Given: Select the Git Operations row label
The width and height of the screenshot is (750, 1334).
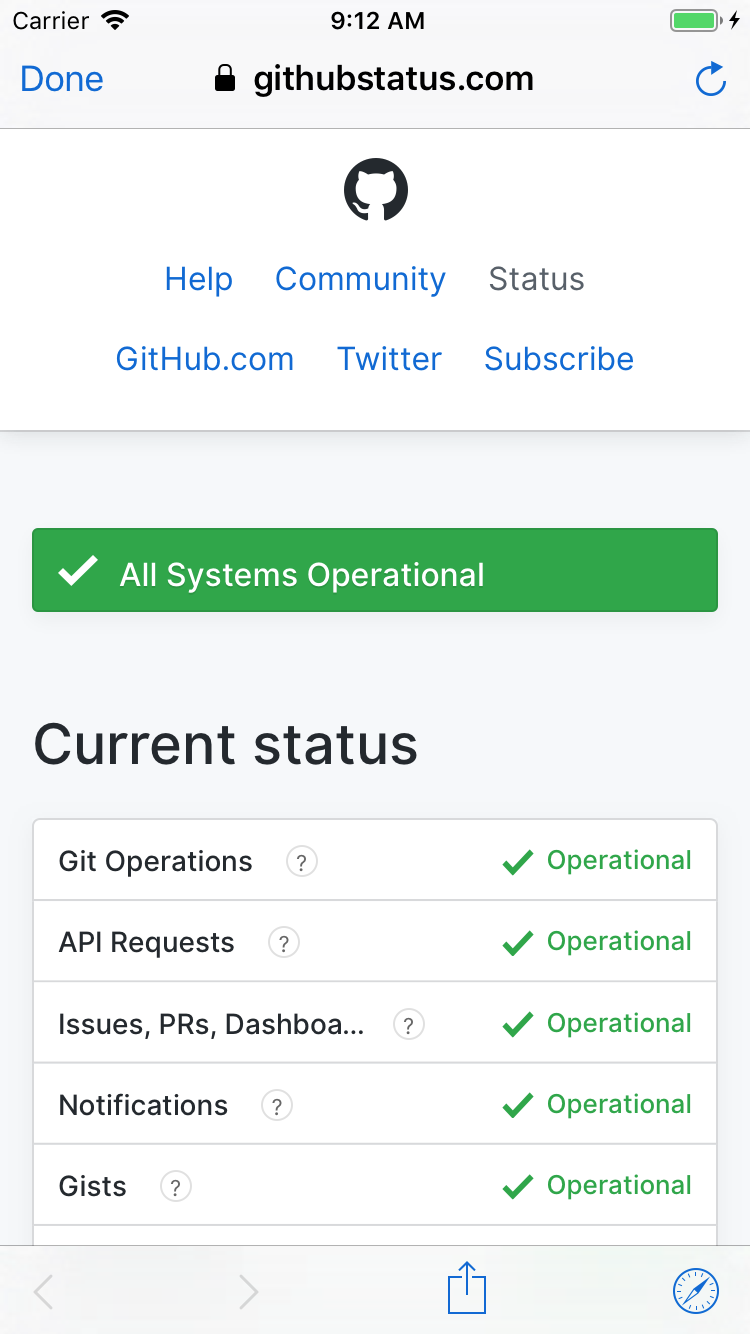Looking at the screenshot, I should 156,861.
